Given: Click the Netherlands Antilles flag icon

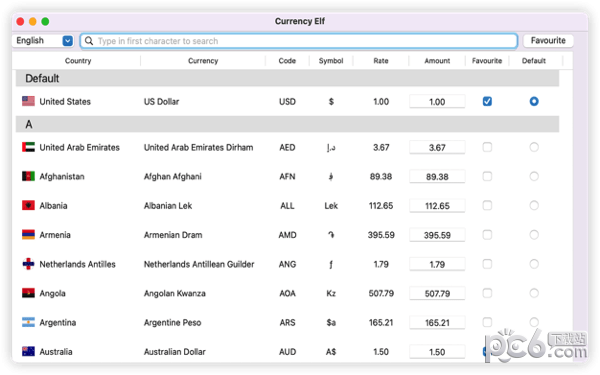Looking at the screenshot, I should pos(28,264).
